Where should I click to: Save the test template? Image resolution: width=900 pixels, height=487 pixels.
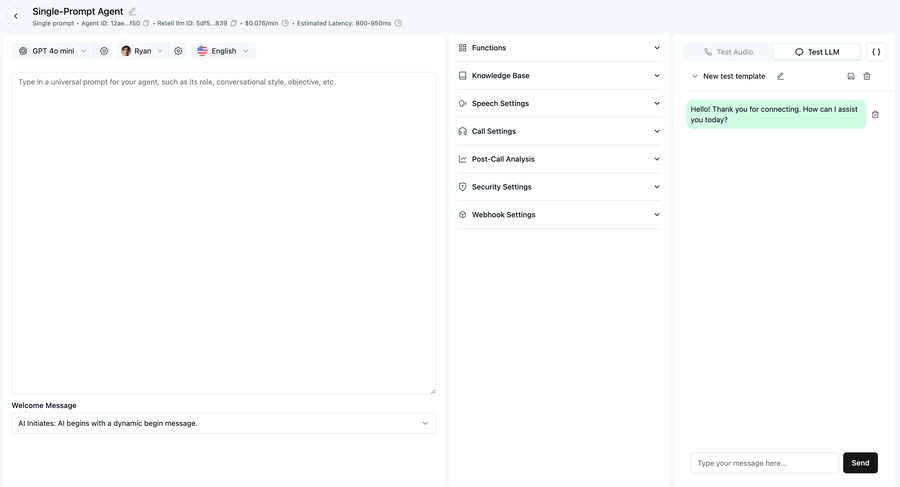pos(851,76)
